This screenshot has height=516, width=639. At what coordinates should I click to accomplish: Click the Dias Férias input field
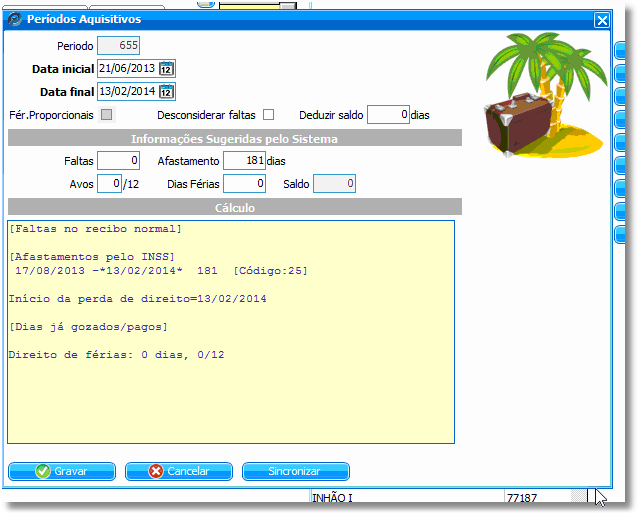pyautogui.click(x=245, y=183)
